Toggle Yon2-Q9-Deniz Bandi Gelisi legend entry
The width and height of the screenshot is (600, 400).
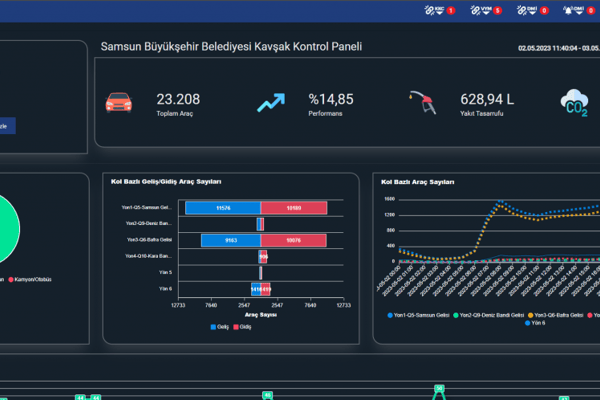489,315
